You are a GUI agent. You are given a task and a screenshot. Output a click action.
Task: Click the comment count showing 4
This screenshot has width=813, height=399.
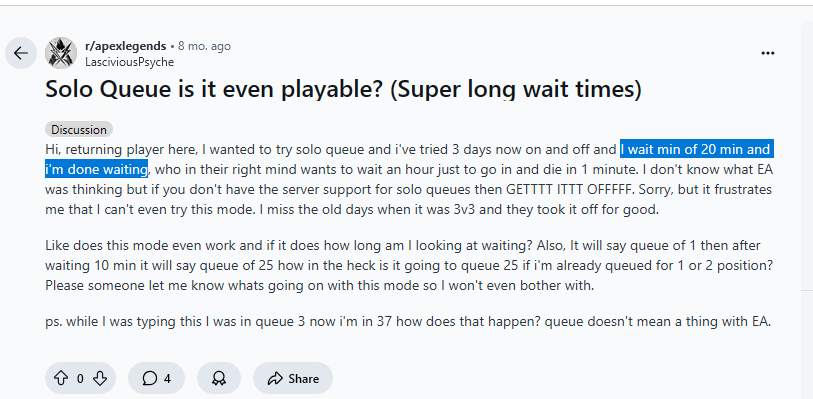click(167, 379)
